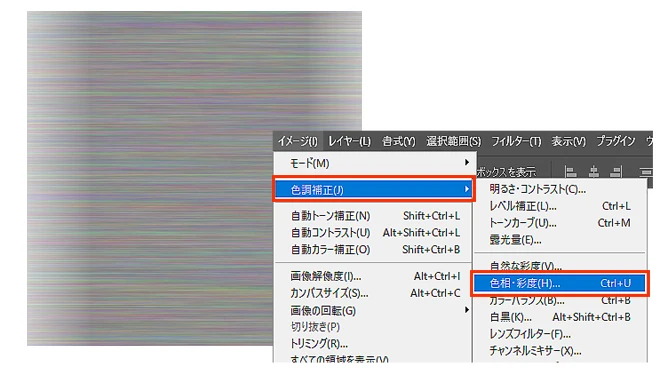Open 明るさ・コントラスト(C)... adjustment

click(560, 189)
